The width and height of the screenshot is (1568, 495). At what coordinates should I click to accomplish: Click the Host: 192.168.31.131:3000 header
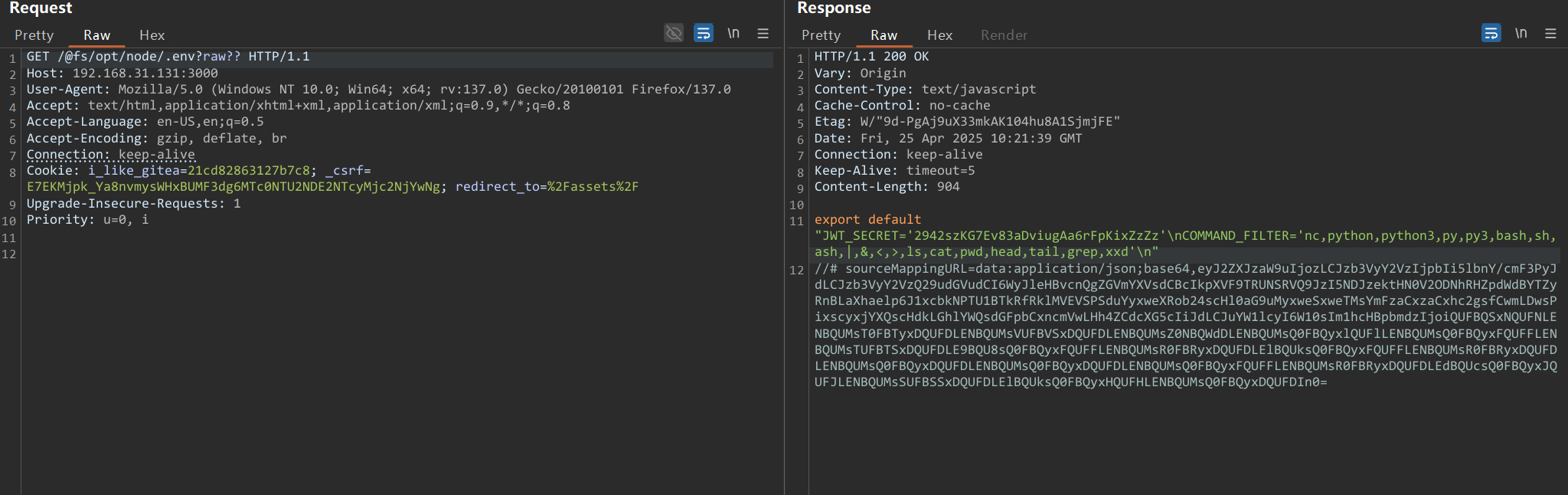tap(122, 74)
